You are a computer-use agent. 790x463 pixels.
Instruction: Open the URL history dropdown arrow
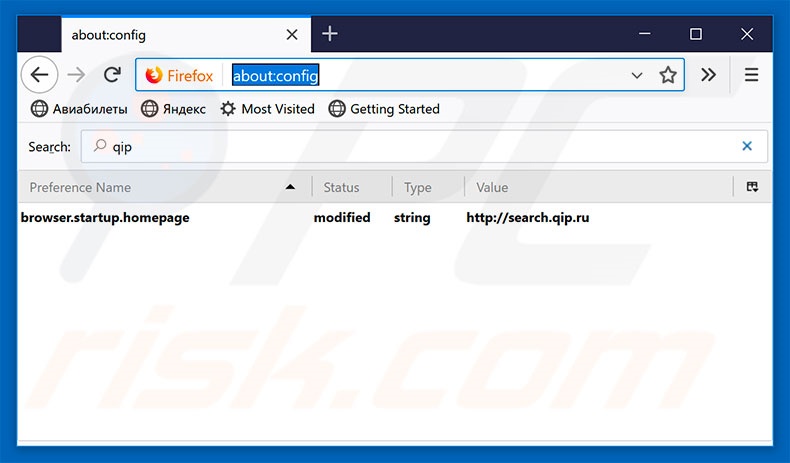click(x=637, y=76)
